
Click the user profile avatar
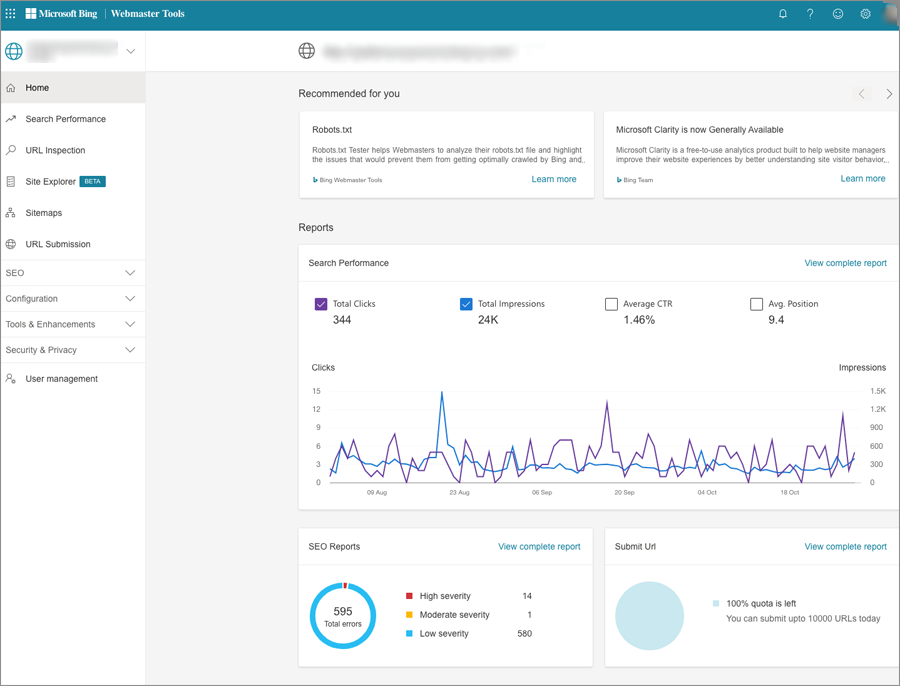[891, 14]
